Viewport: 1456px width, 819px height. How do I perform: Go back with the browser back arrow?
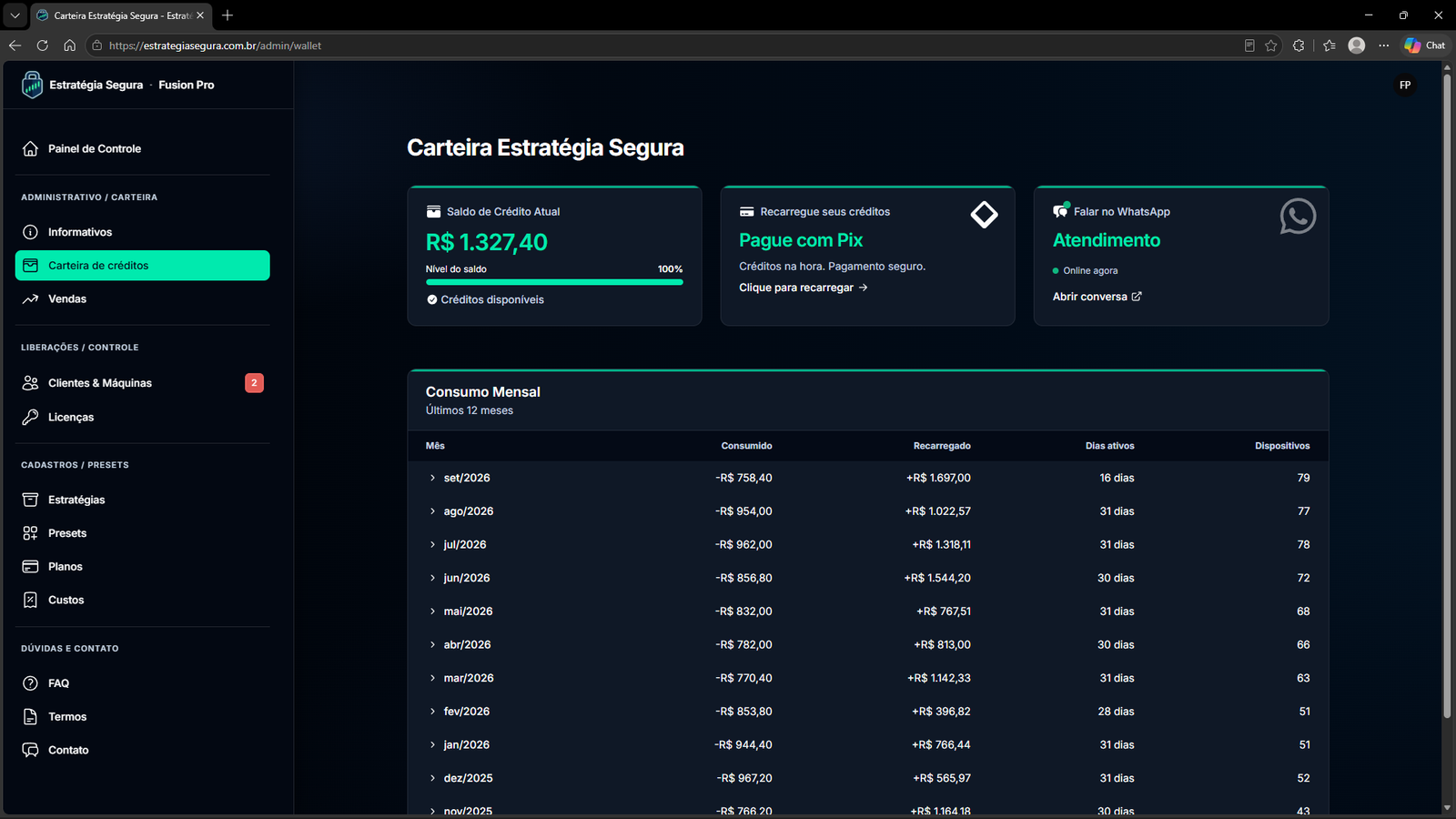(15, 45)
